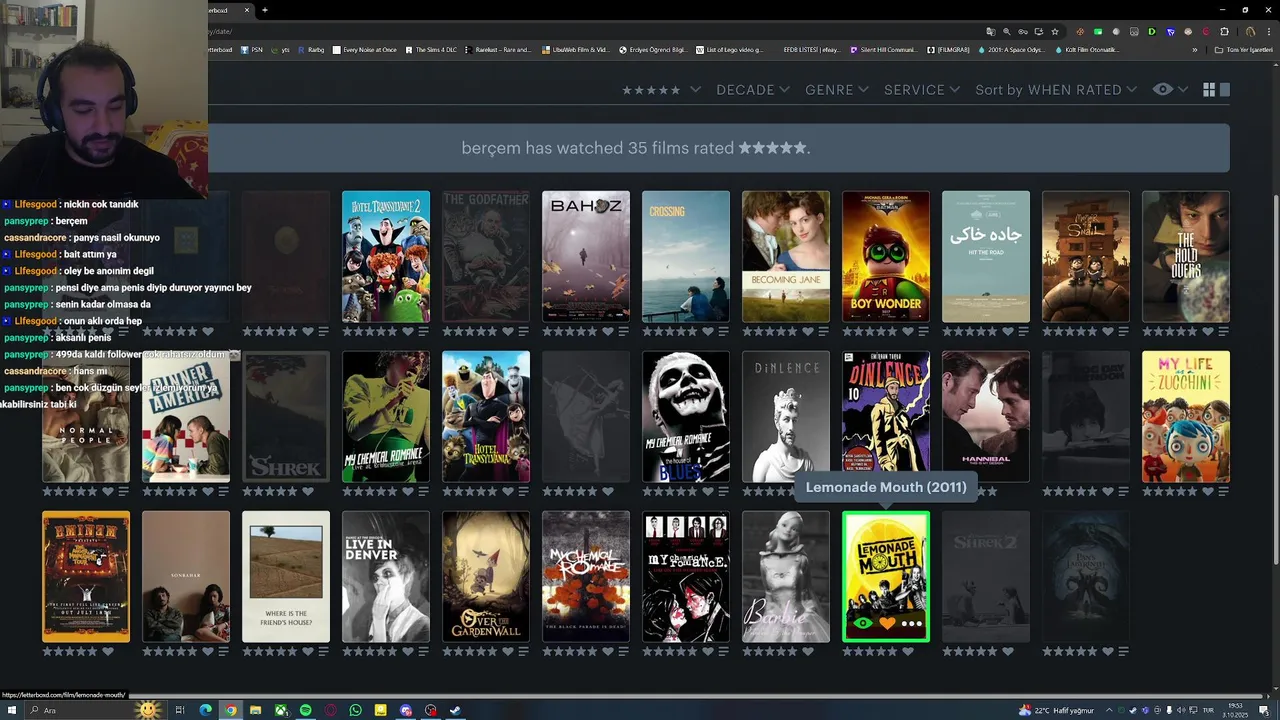Open WhatsApp from the taskbar

pos(356,710)
